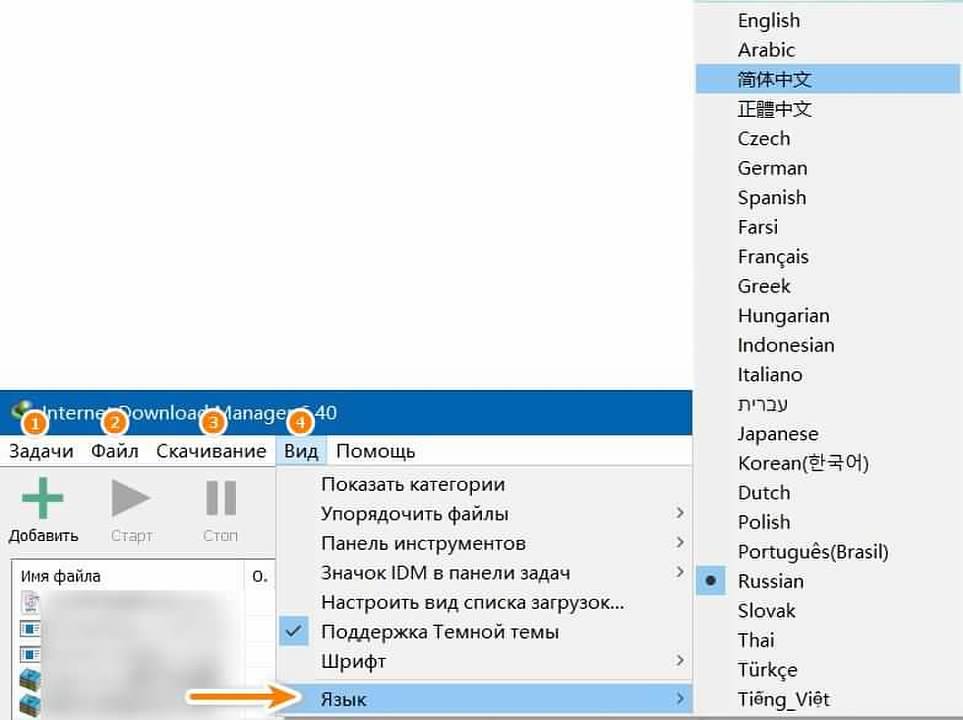The image size is (963, 720).
Task: Choose Показать категории from the Вид menu
Action: tap(485, 484)
